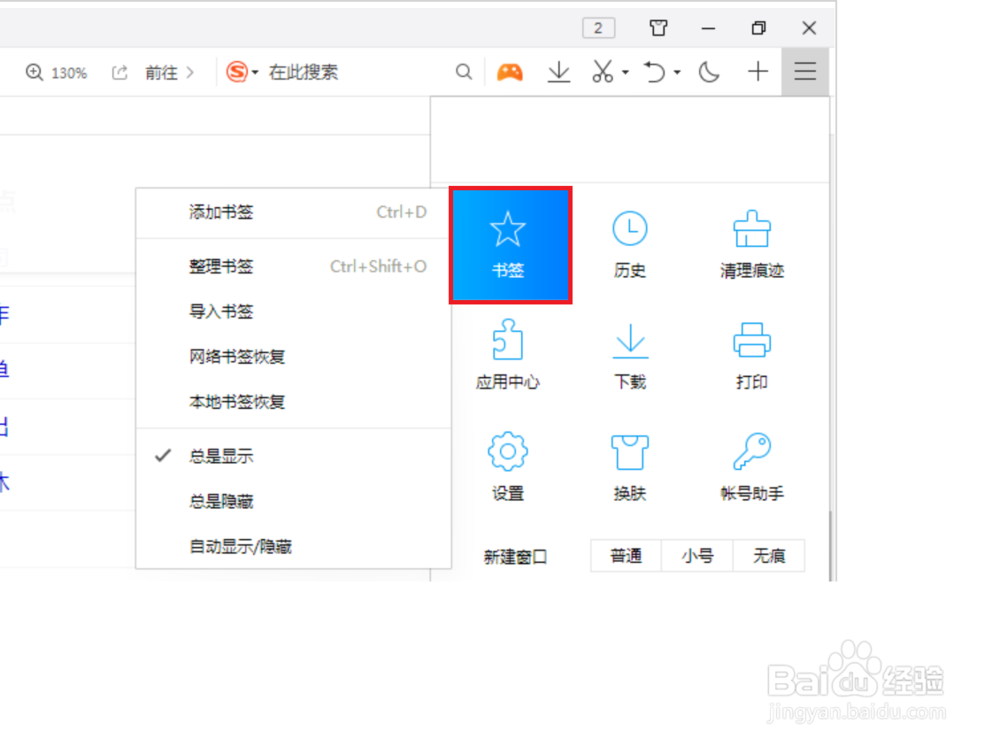This screenshot has width=1000, height=747.
Task: Click the tab count box showing 2
Action: 598,28
